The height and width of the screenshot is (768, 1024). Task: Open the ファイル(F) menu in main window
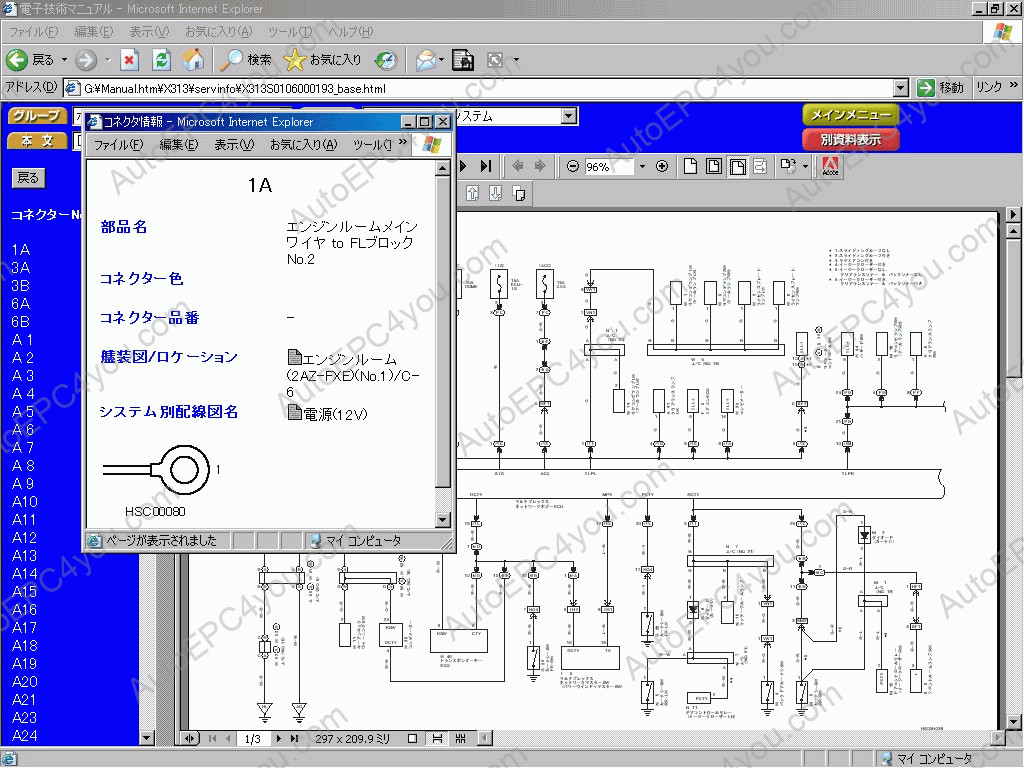(33, 33)
